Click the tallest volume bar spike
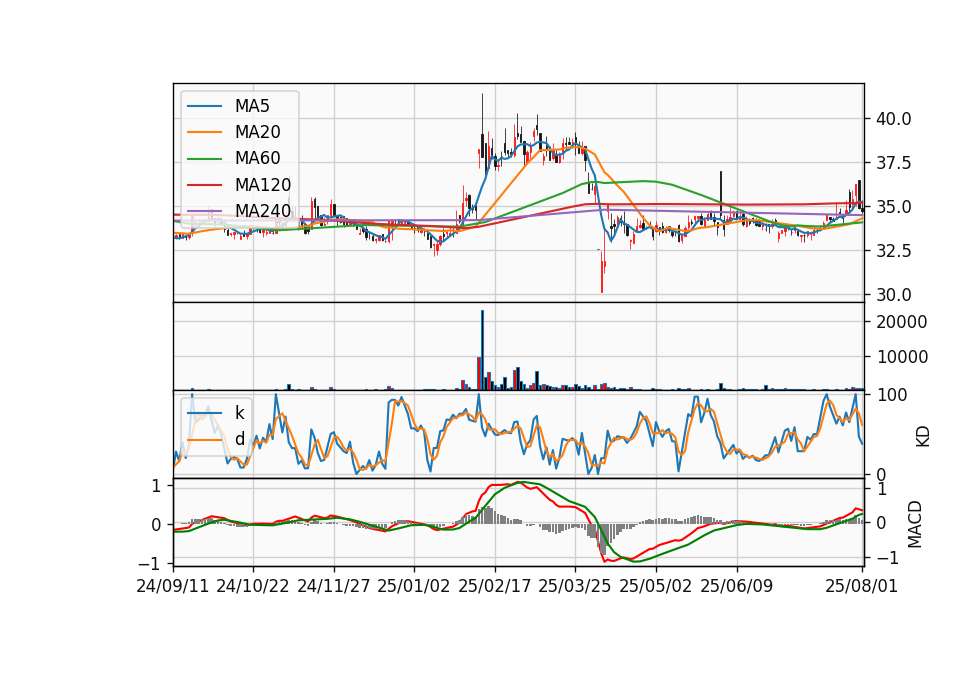Viewport: 960px width, 690px height. click(x=482, y=350)
